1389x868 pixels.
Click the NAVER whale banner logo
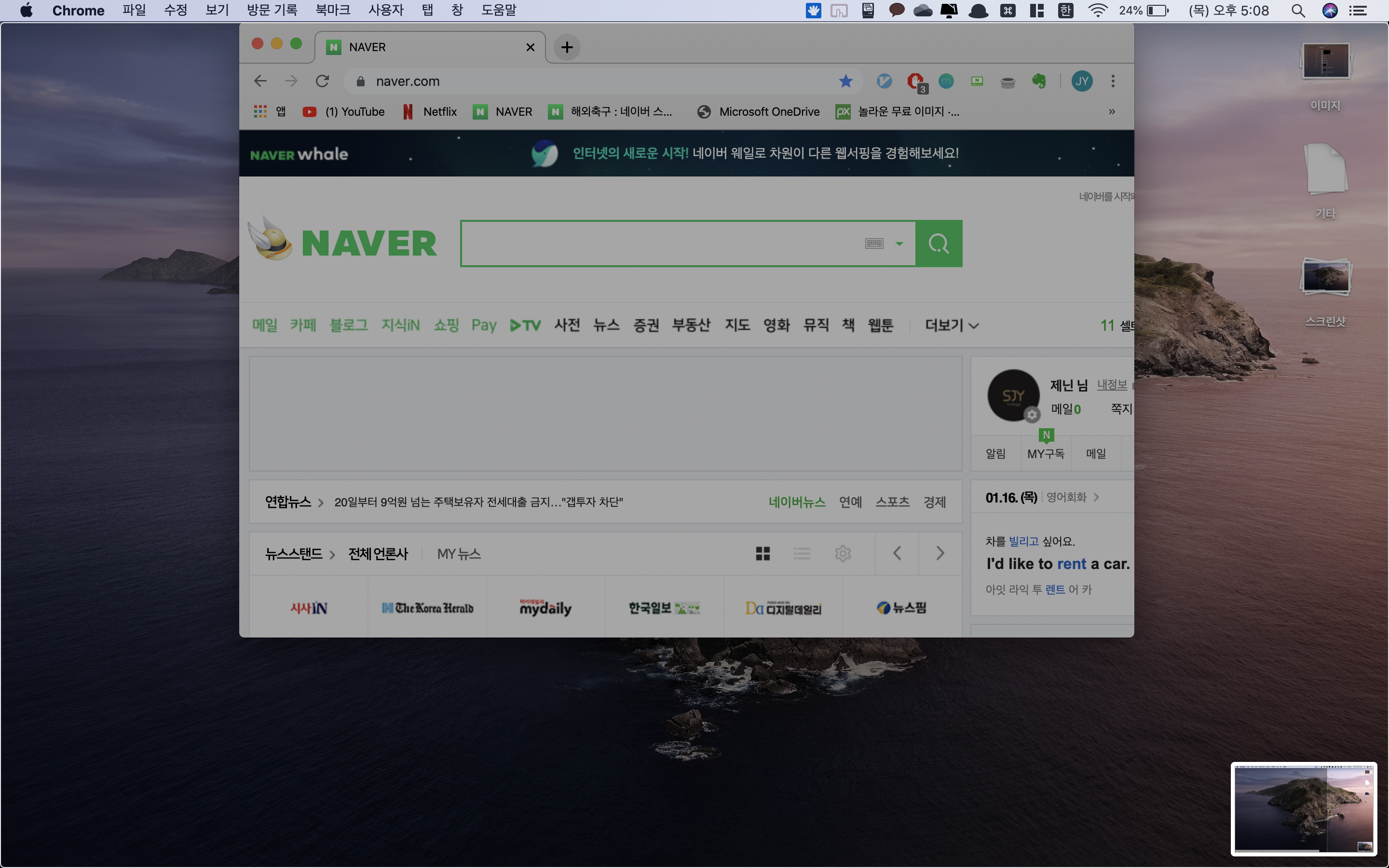pos(299,154)
